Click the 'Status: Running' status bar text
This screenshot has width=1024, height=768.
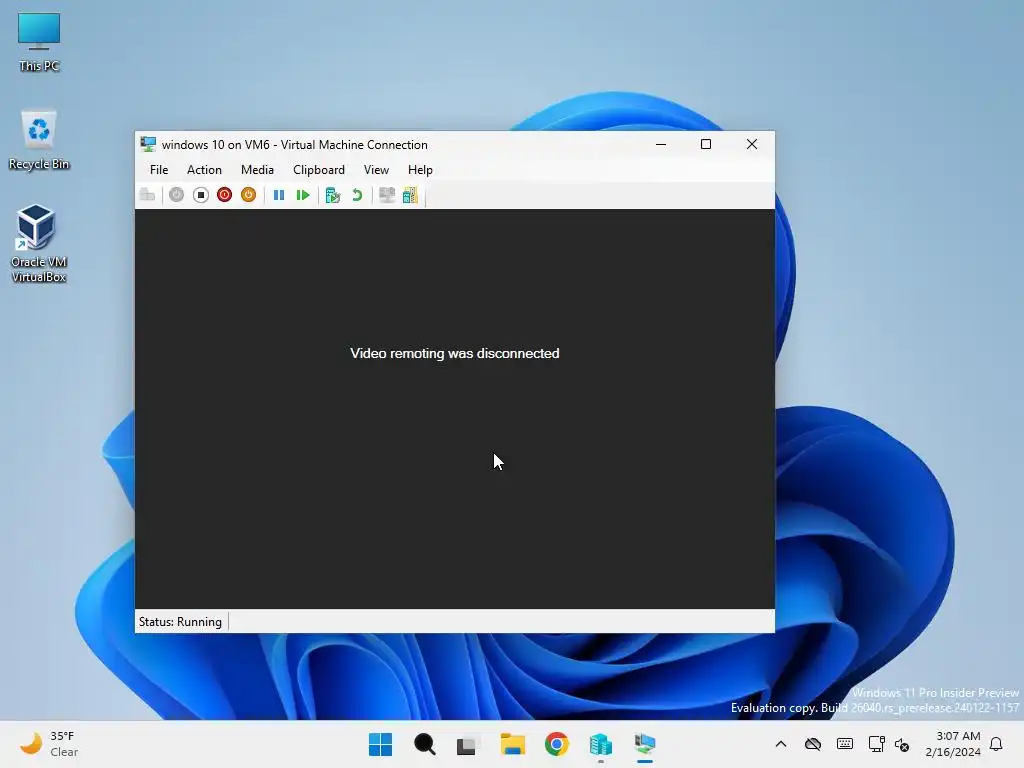tap(180, 622)
